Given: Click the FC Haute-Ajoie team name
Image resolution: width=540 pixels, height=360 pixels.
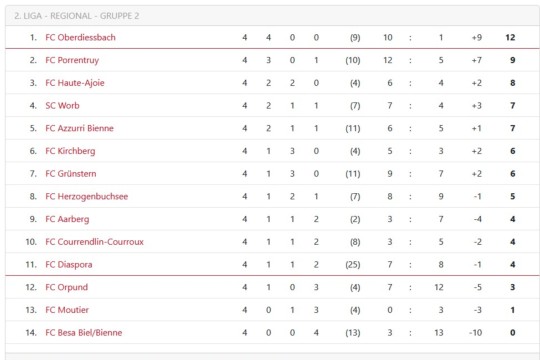Looking at the screenshot, I should point(75,83).
